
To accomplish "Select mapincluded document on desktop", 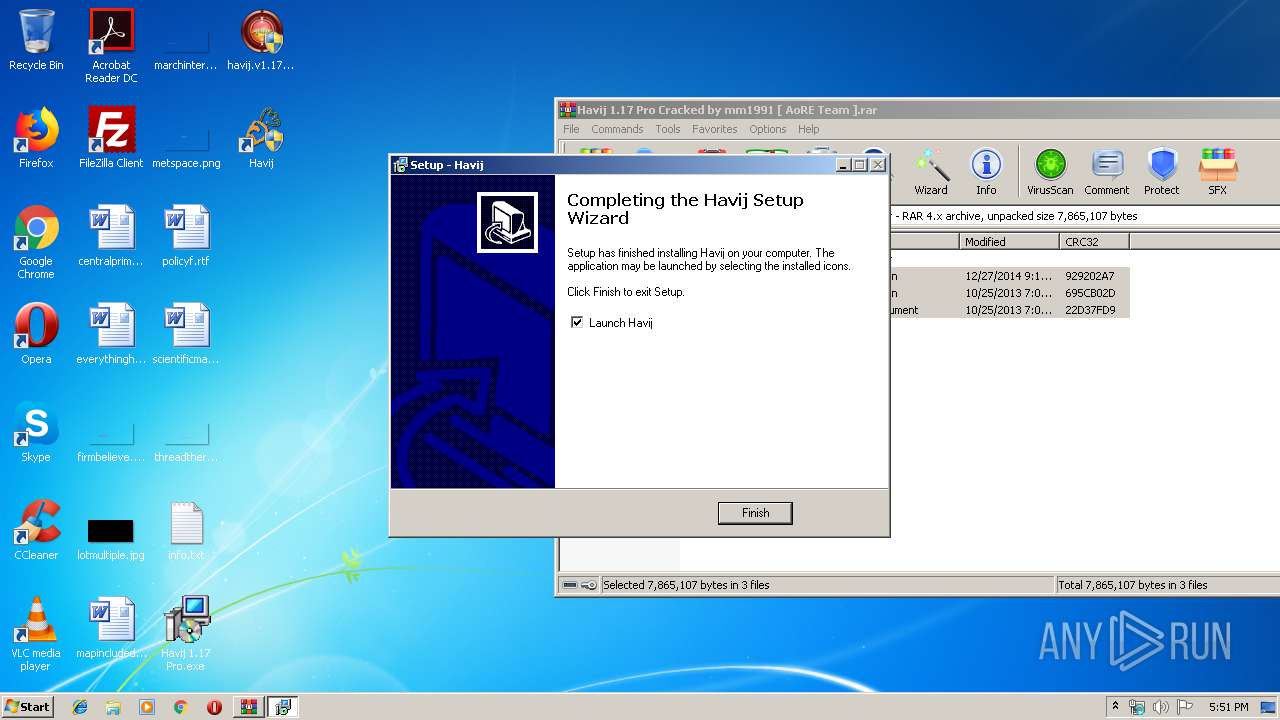I will point(111,628).
